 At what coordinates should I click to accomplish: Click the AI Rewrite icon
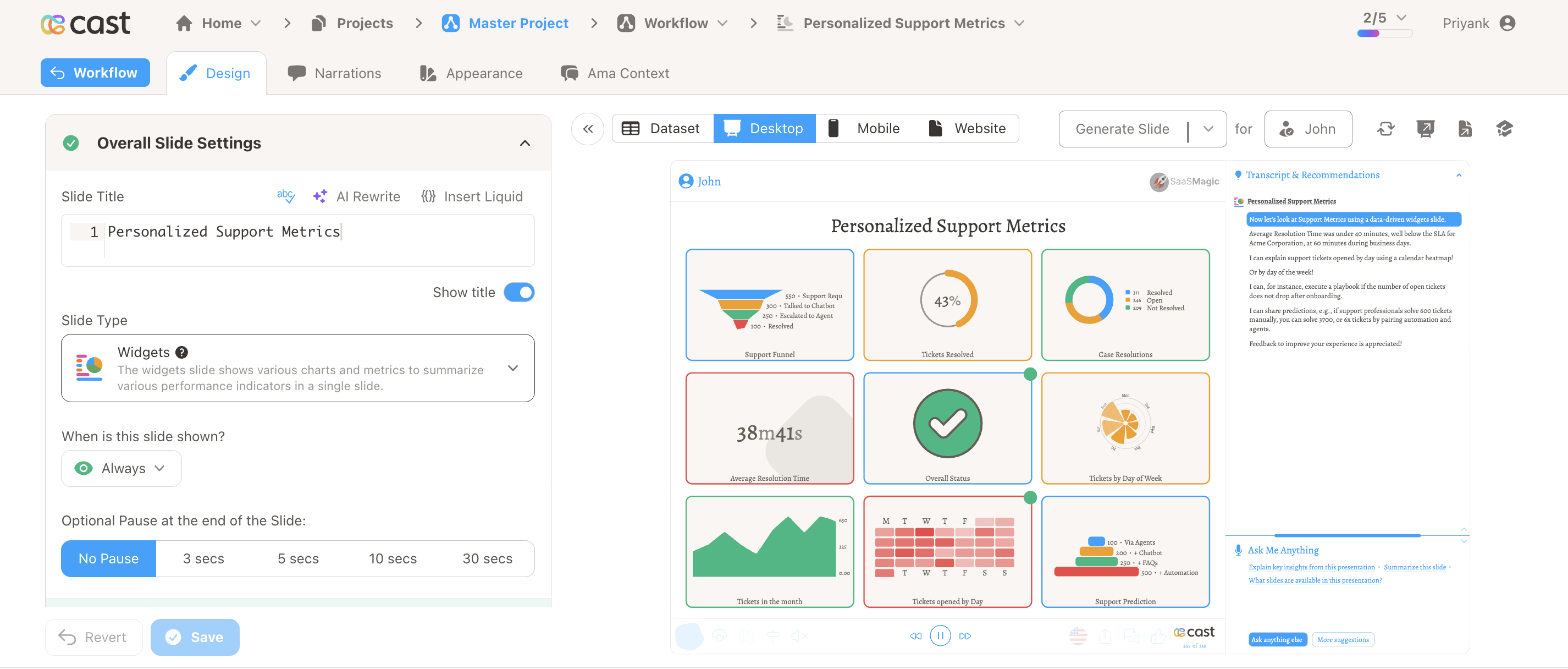tap(321, 196)
